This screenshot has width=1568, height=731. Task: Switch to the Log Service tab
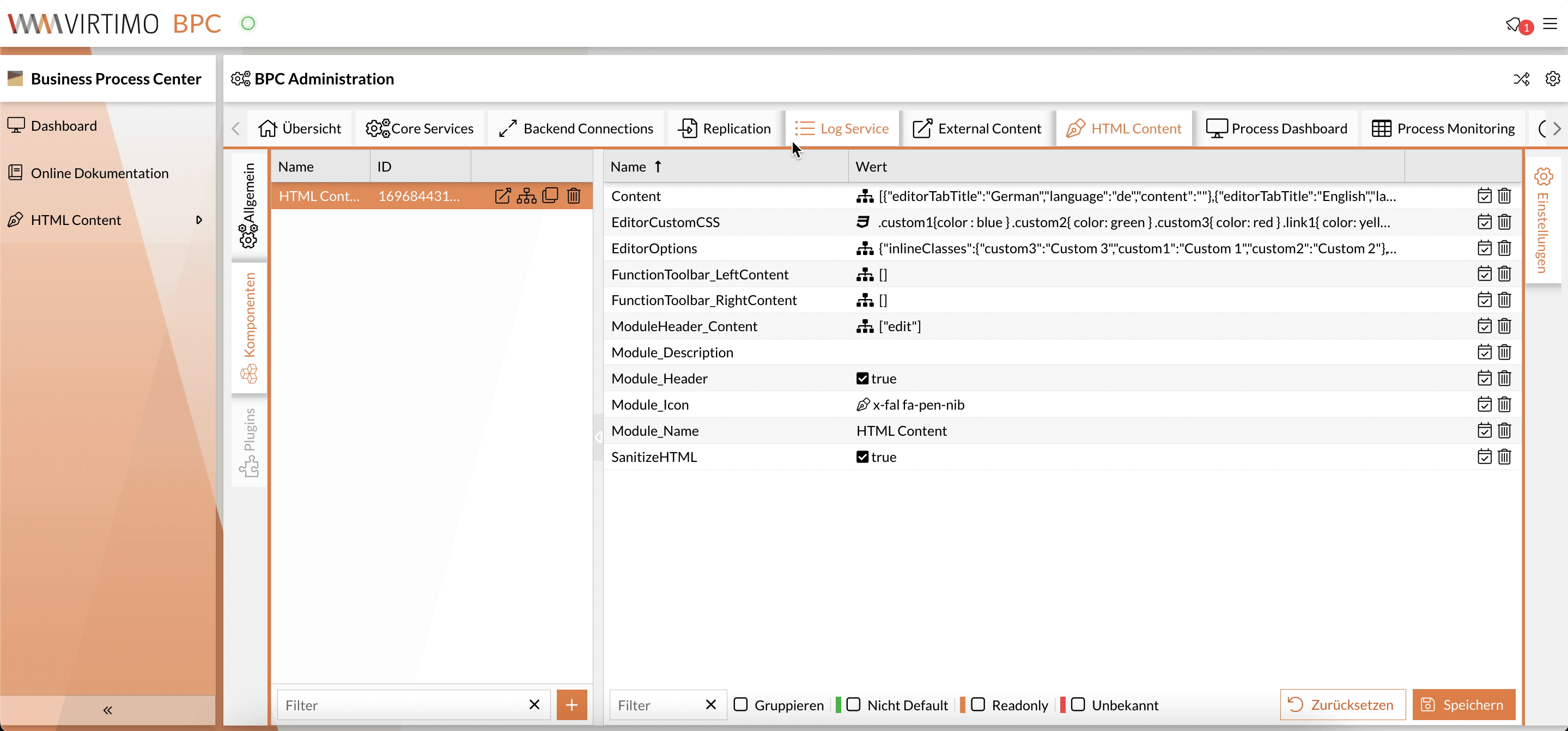tap(842, 129)
